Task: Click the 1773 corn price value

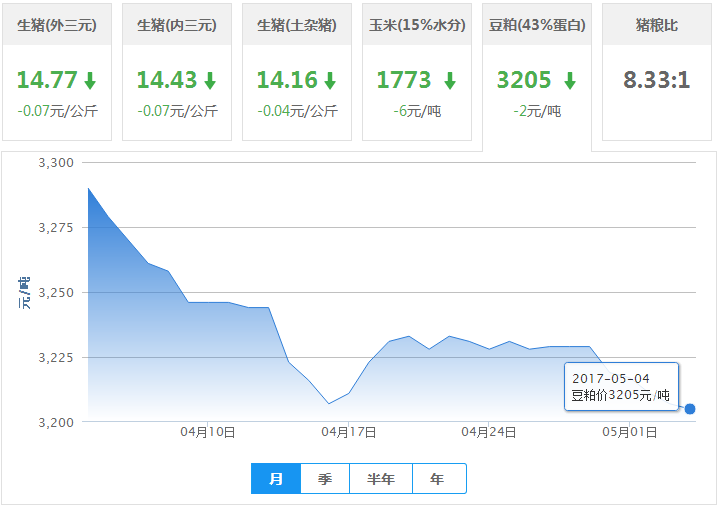Action: [x=404, y=80]
